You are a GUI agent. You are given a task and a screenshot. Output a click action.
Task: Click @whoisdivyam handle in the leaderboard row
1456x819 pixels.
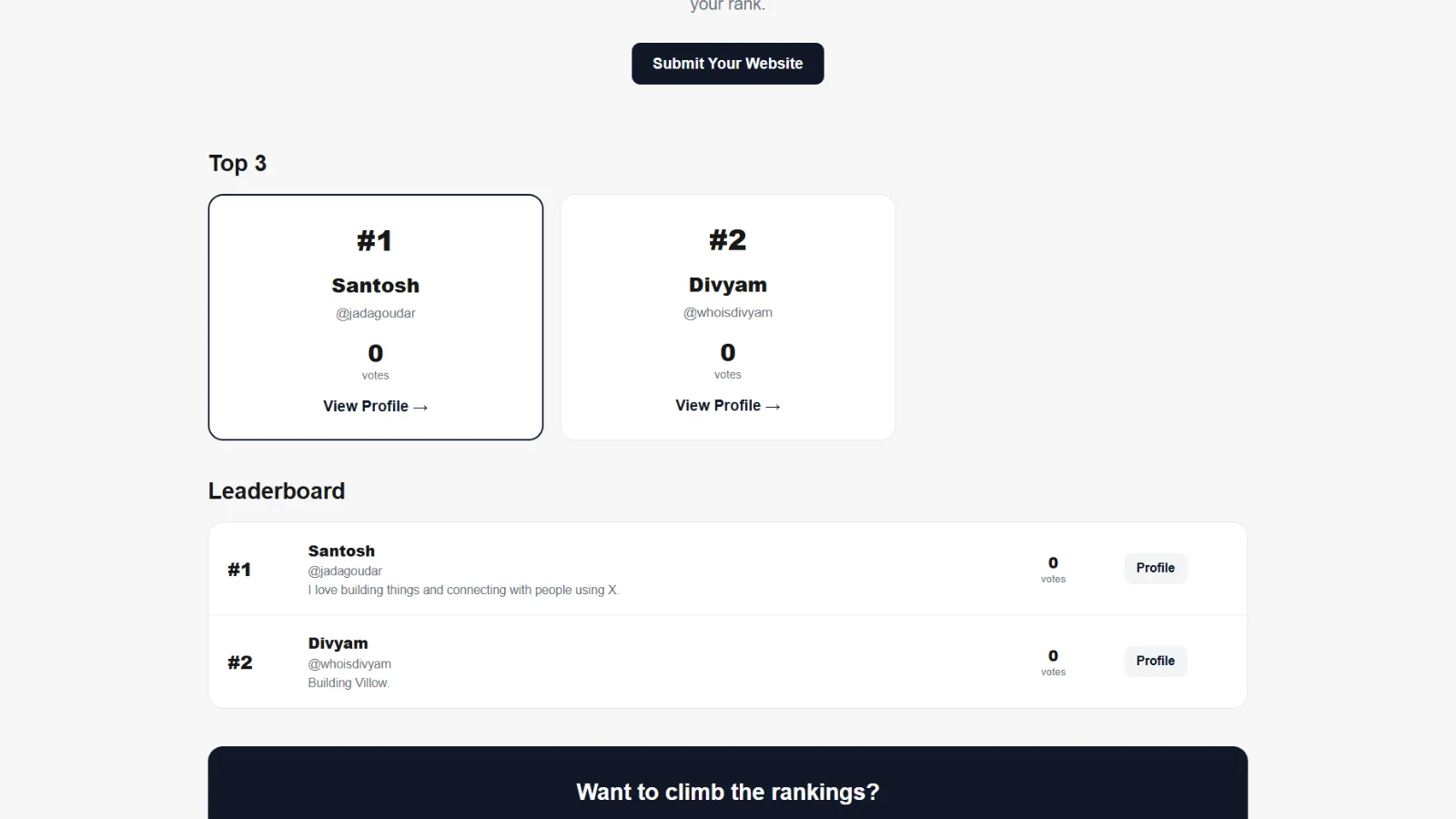click(x=349, y=664)
